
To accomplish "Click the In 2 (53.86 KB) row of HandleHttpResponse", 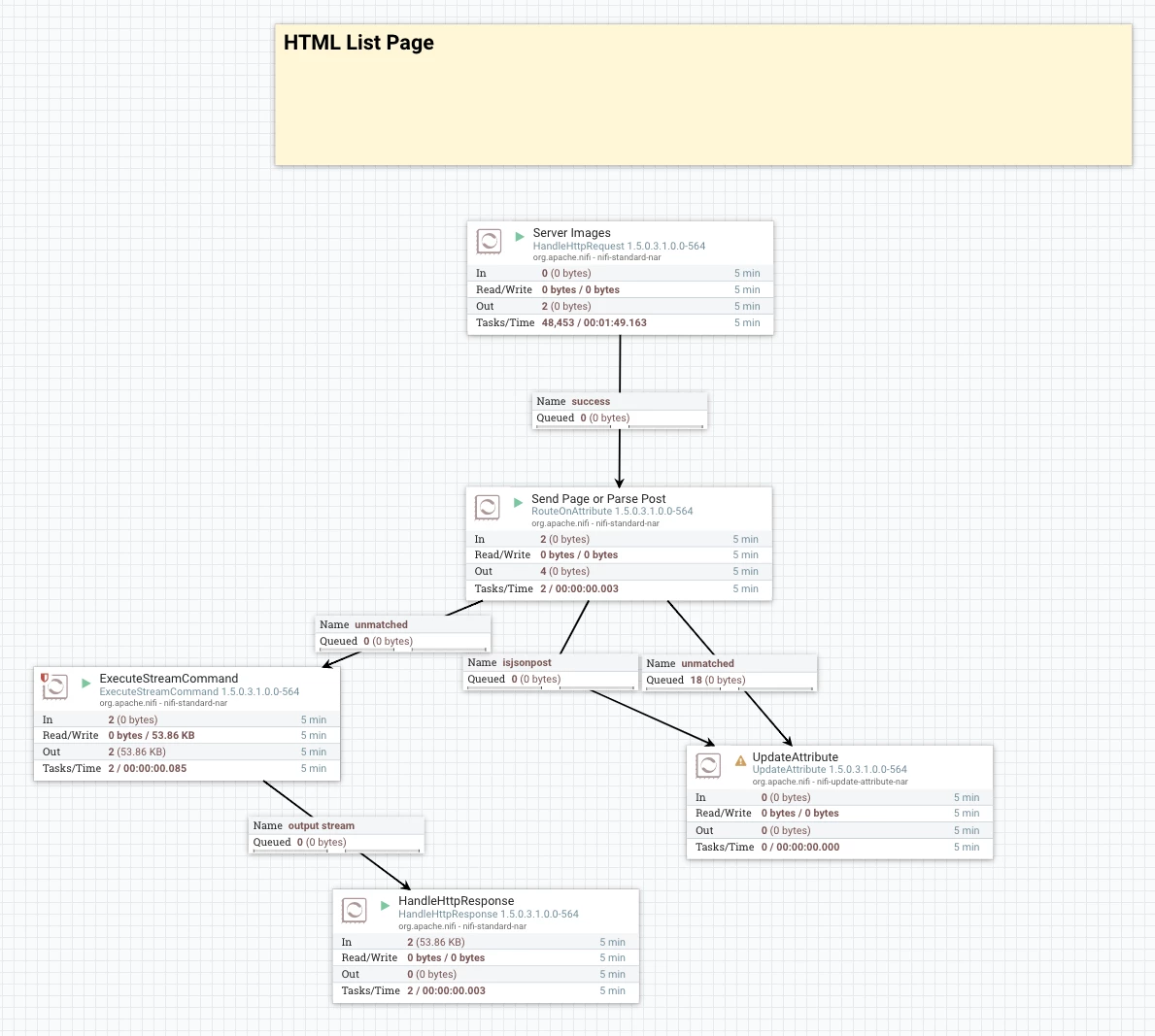I will tap(486, 942).
